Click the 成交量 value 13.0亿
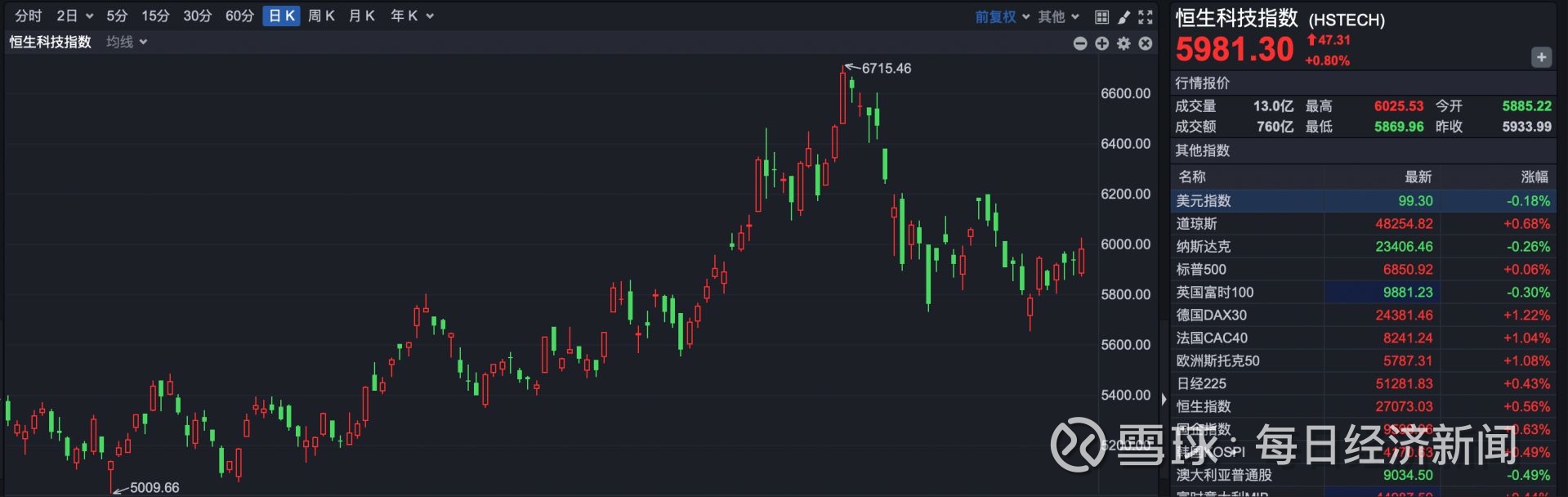The height and width of the screenshot is (497, 1568). pyautogui.click(x=1273, y=106)
